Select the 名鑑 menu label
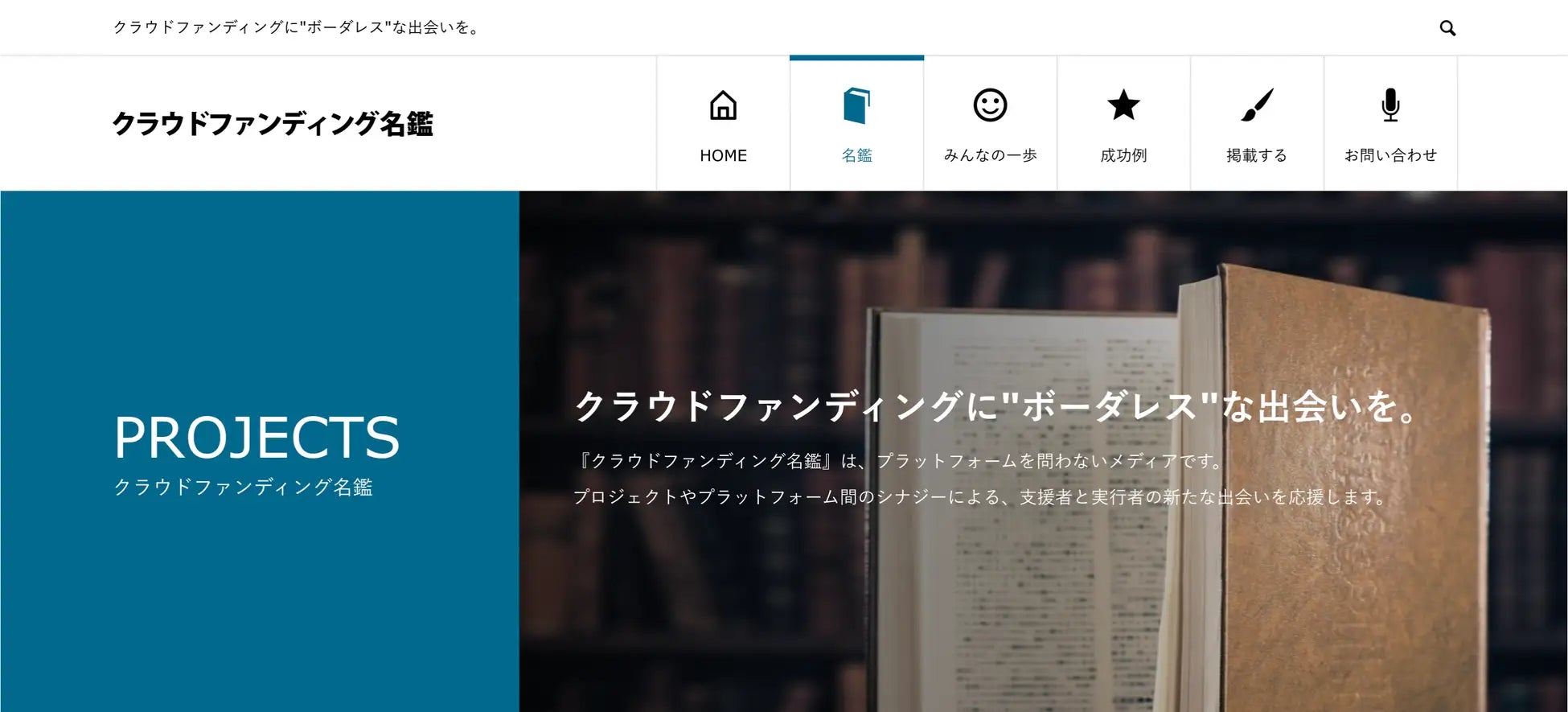This screenshot has width=1568, height=712. click(x=856, y=155)
